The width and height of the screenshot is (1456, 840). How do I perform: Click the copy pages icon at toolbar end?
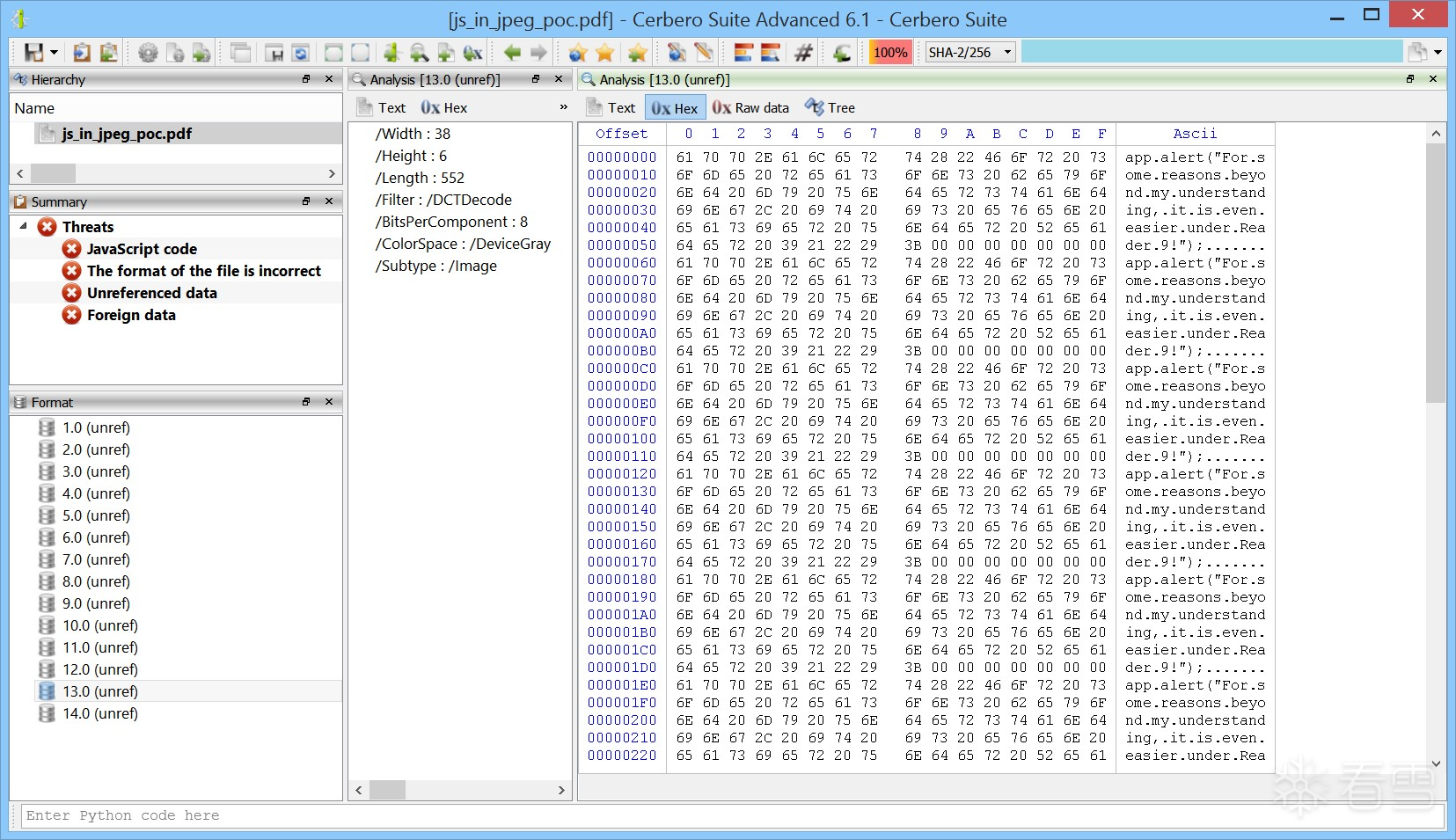(x=1417, y=53)
